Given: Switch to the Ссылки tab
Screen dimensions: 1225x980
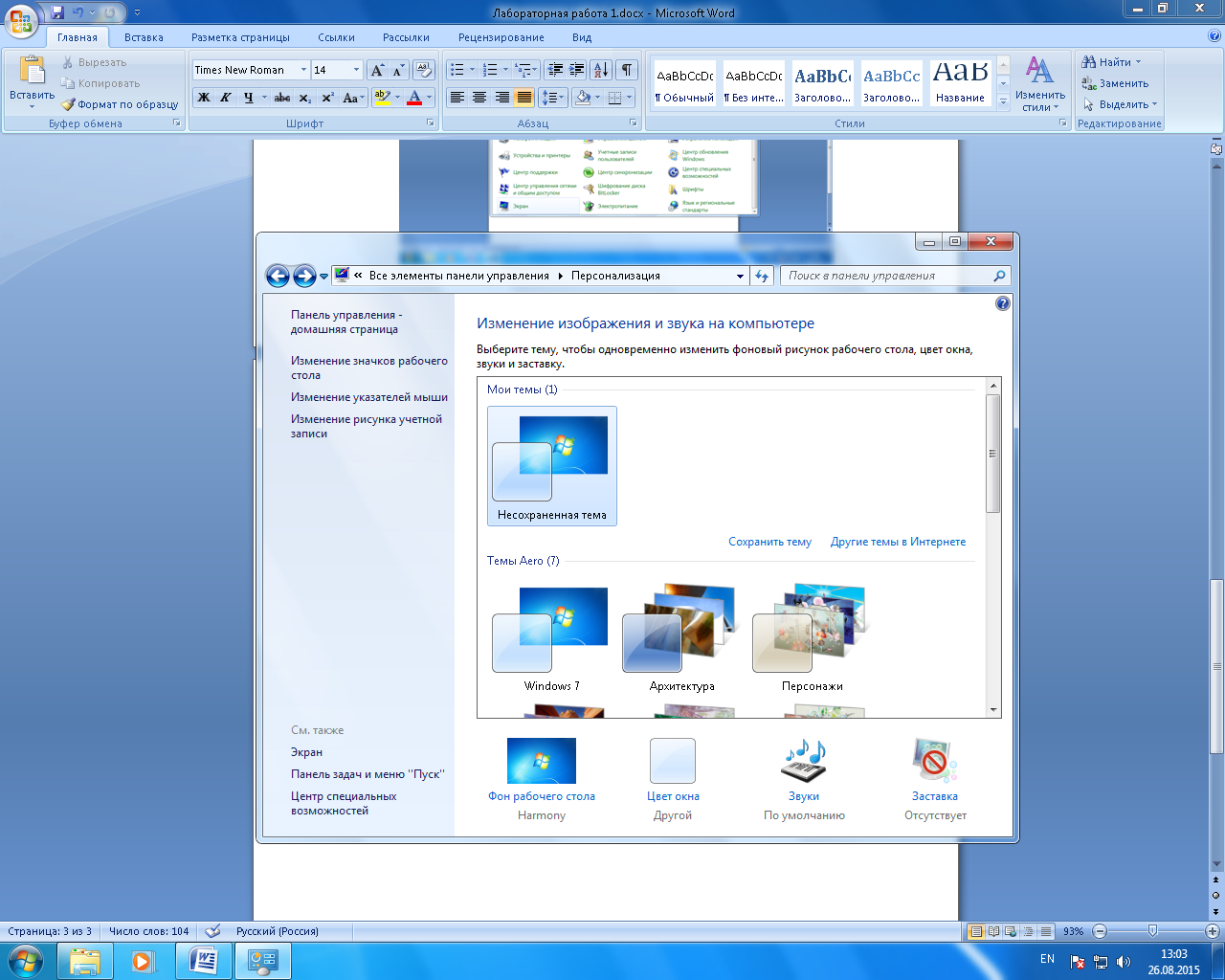Looking at the screenshot, I should 336,37.
